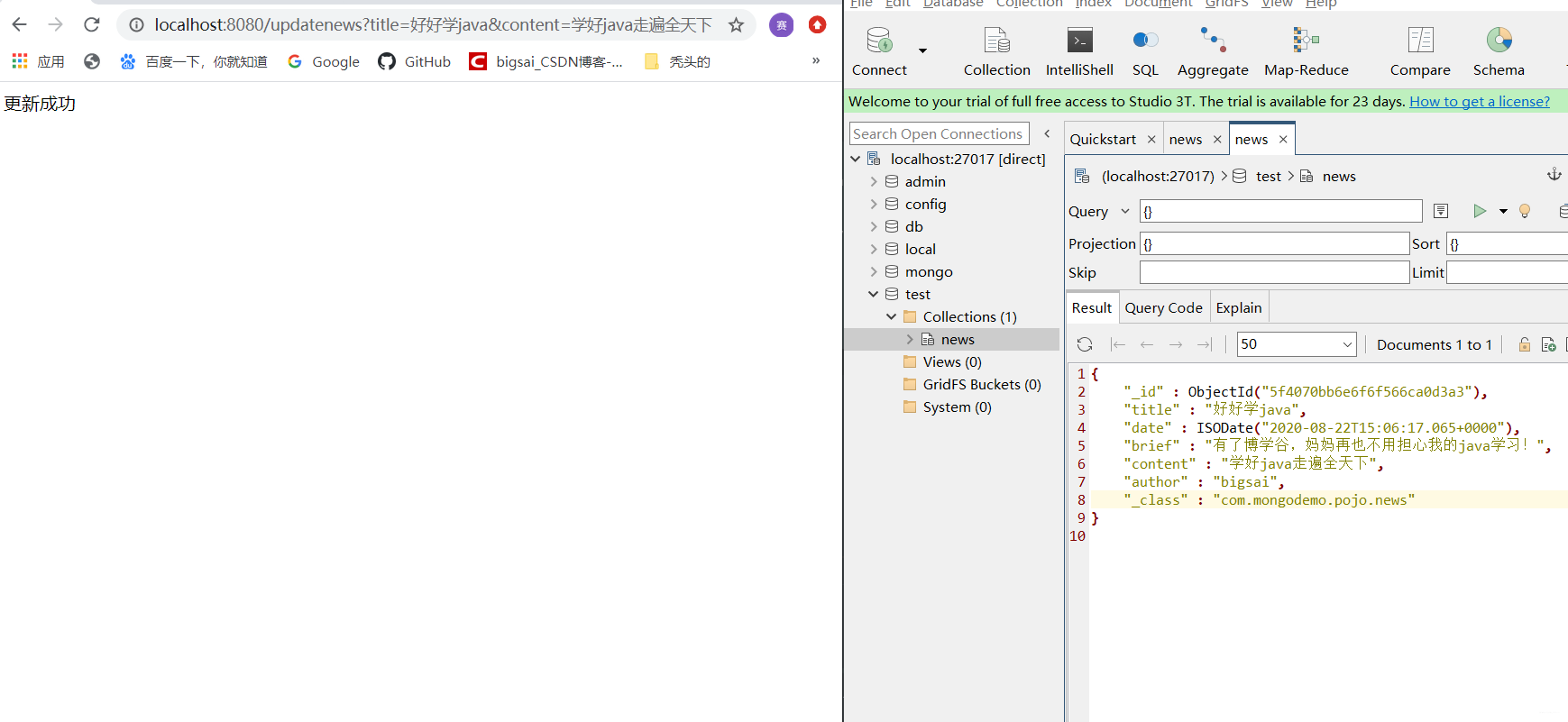
Task: Open the Google bookmark
Action: [x=323, y=61]
